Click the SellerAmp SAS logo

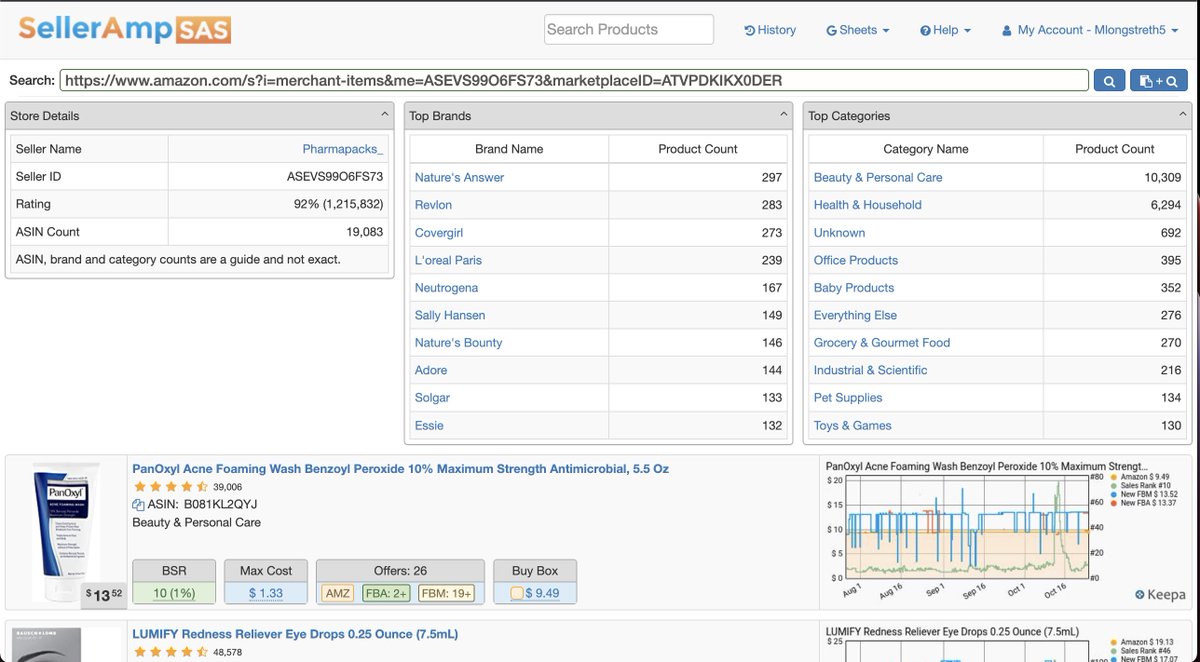pyautogui.click(x=120, y=30)
